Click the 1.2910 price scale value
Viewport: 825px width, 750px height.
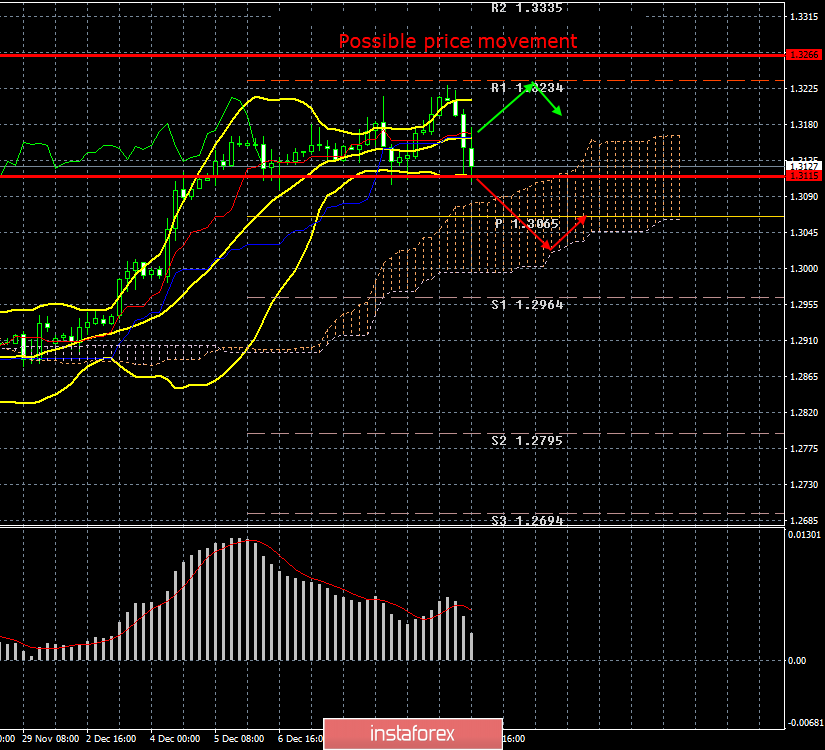(804, 341)
